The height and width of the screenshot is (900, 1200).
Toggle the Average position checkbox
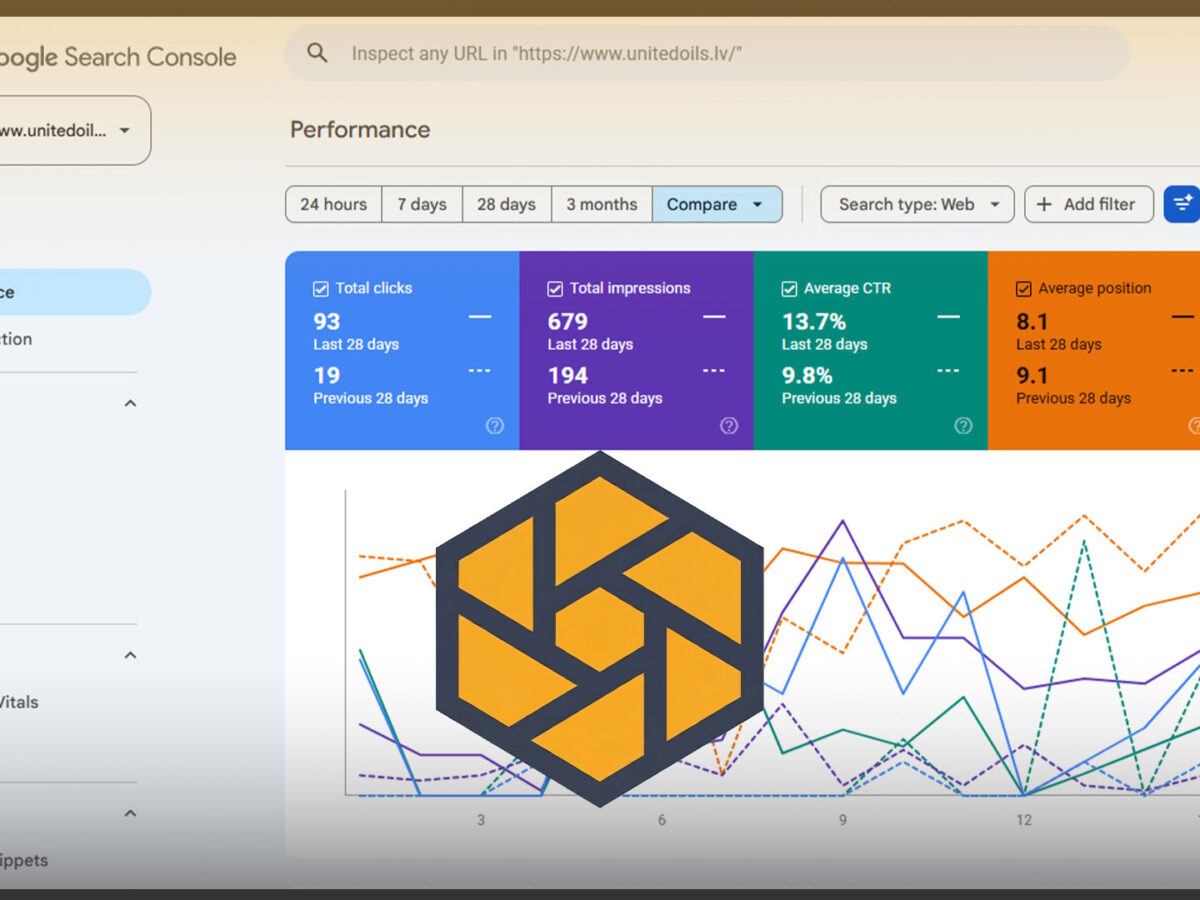tap(1023, 289)
